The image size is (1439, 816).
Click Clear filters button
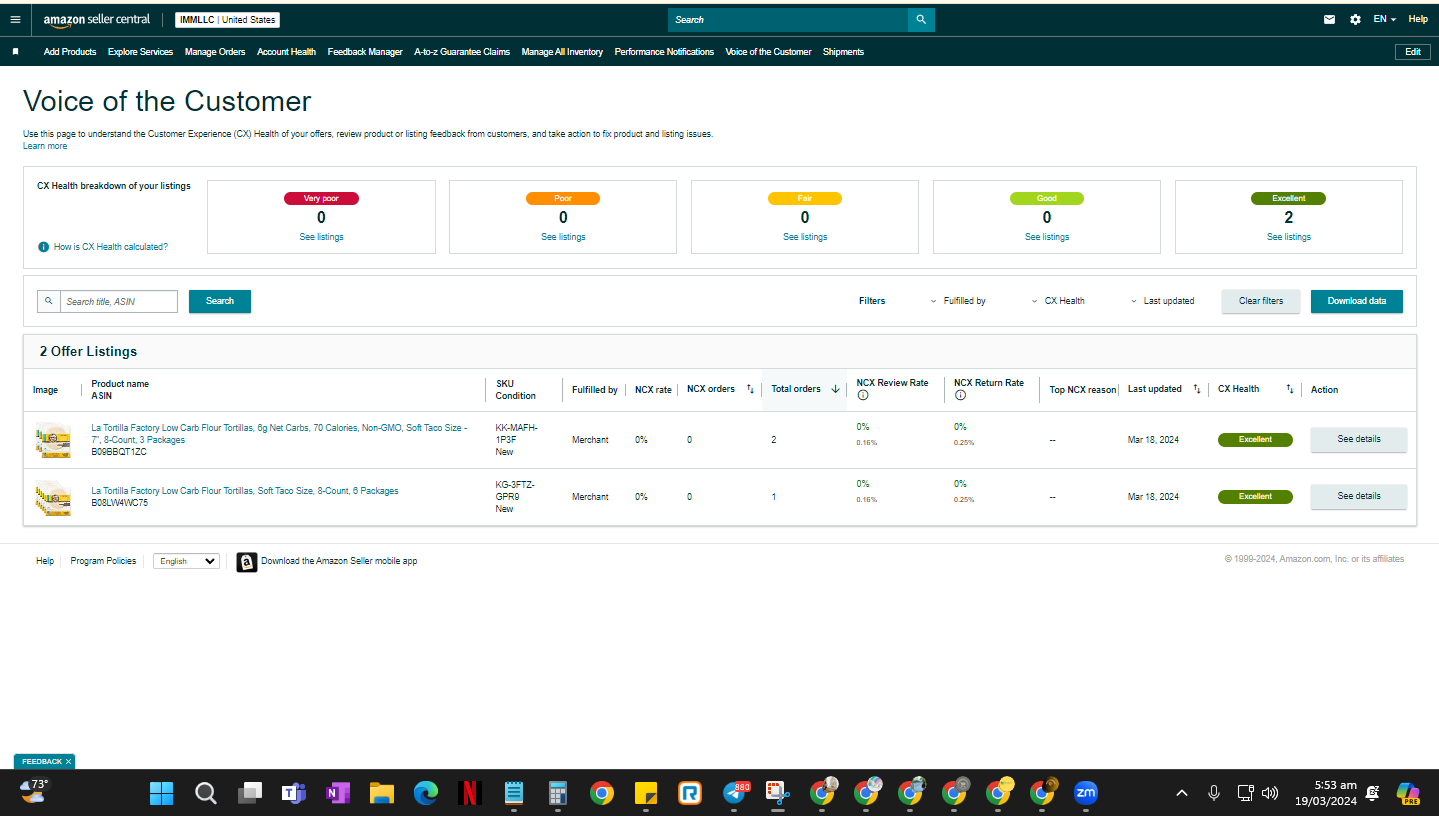pyautogui.click(x=1260, y=301)
